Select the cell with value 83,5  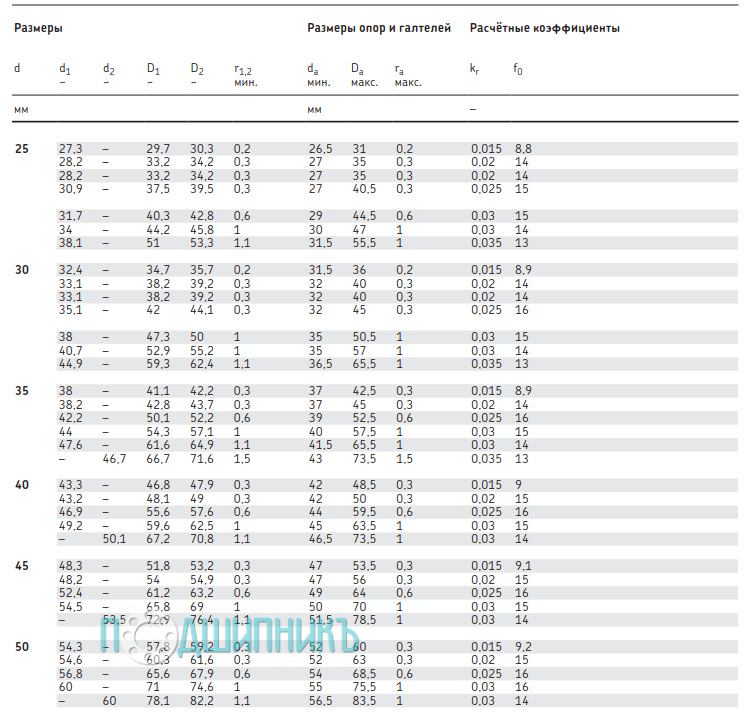pyautogui.click(x=364, y=701)
